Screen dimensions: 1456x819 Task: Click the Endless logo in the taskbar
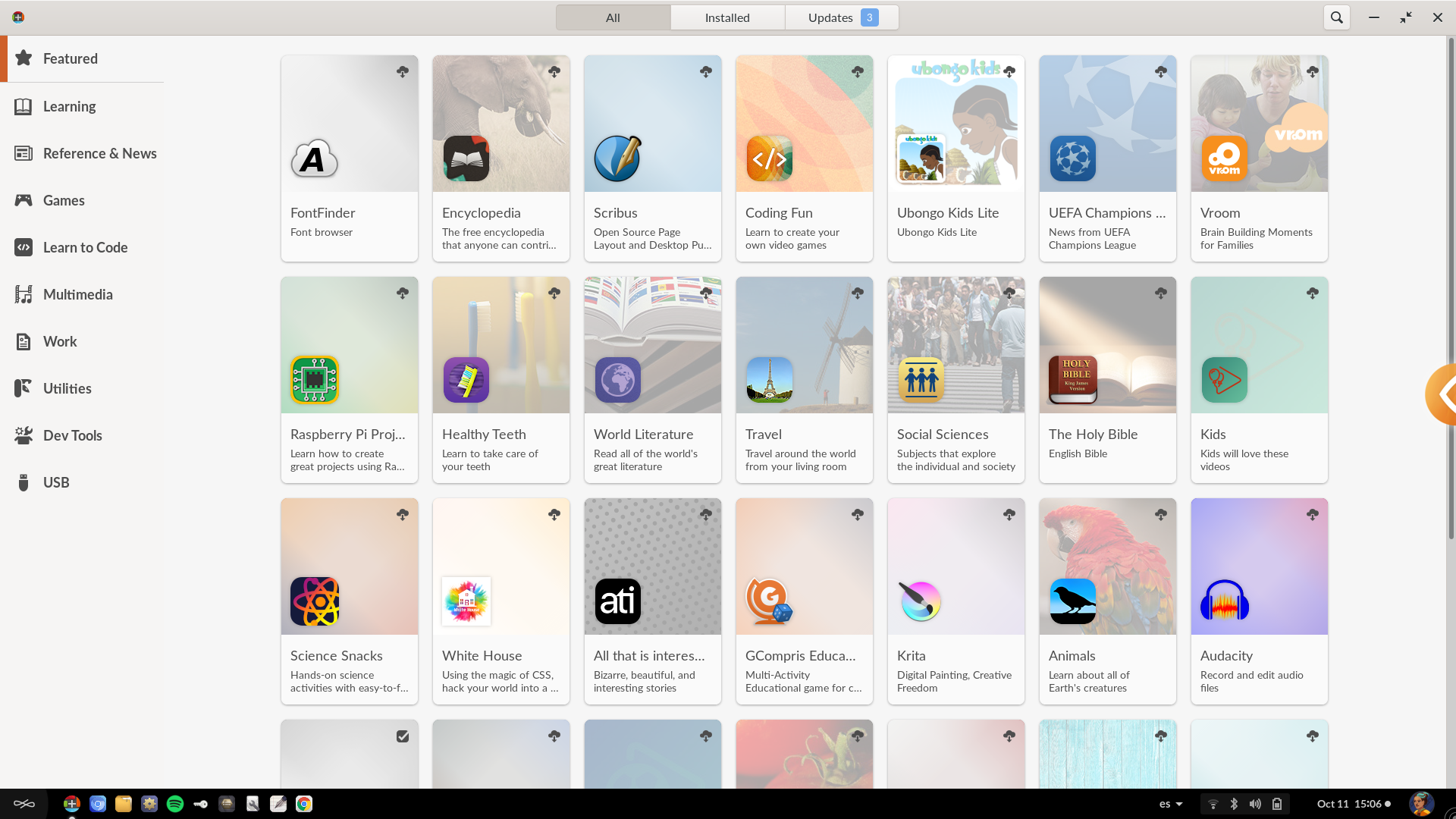pyautogui.click(x=24, y=804)
